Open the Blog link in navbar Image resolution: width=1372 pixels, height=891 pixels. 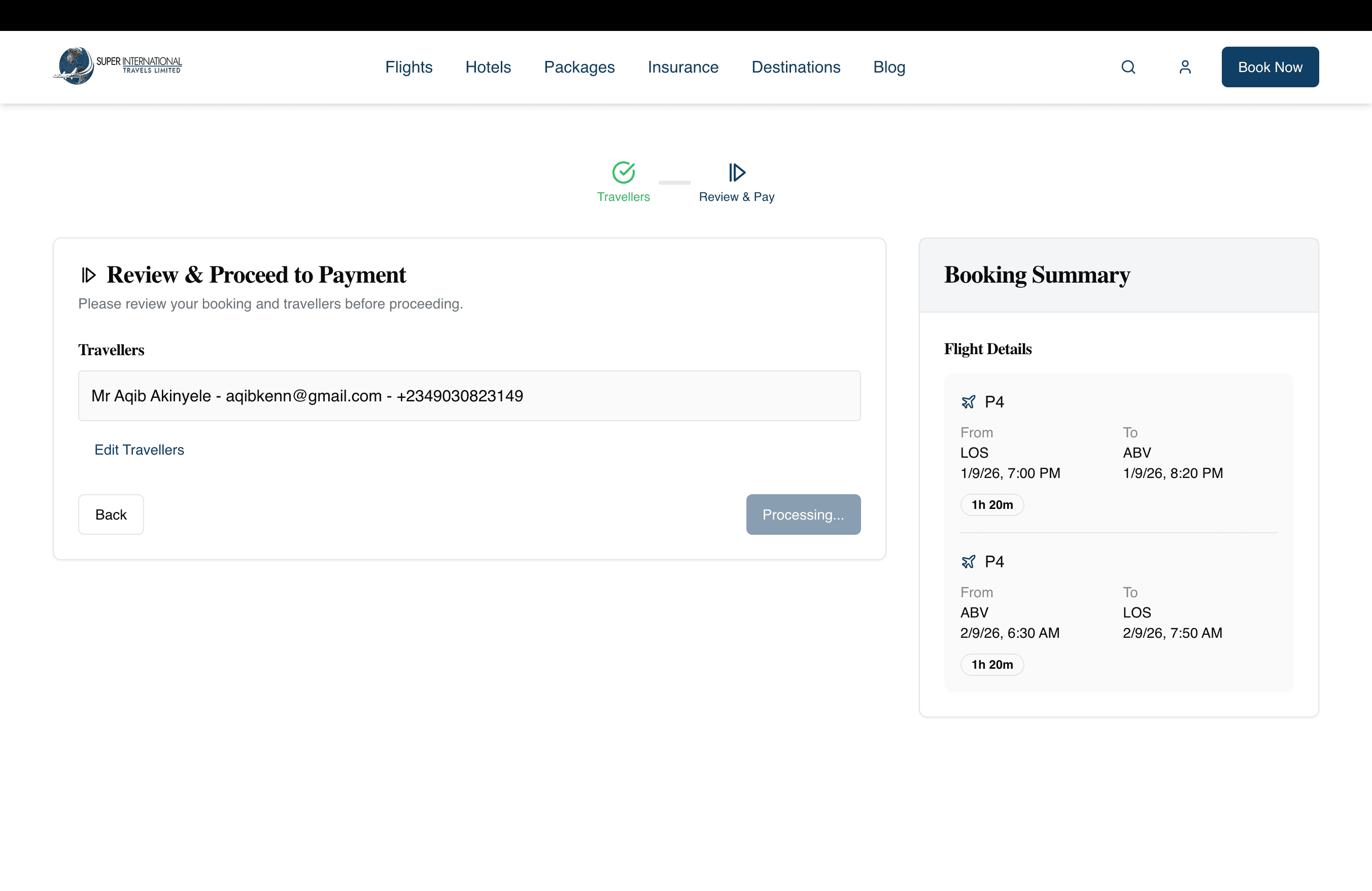pyautogui.click(x=889, y=67)
